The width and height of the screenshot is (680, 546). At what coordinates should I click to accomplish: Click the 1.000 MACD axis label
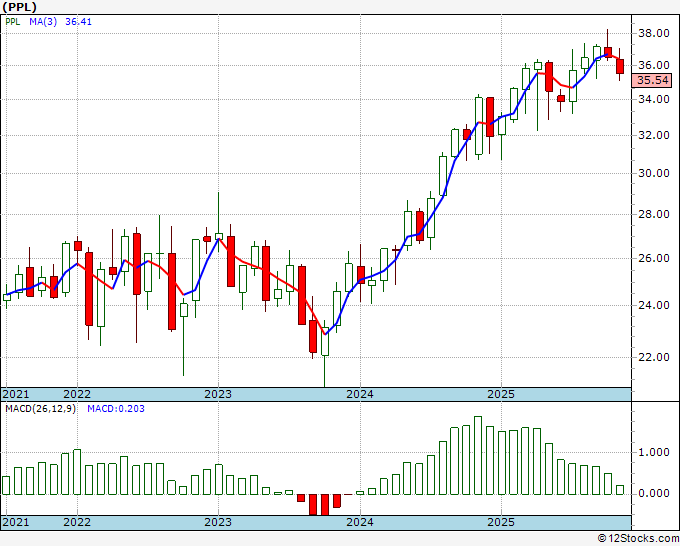pyautogui.click(x=654, y=452)
